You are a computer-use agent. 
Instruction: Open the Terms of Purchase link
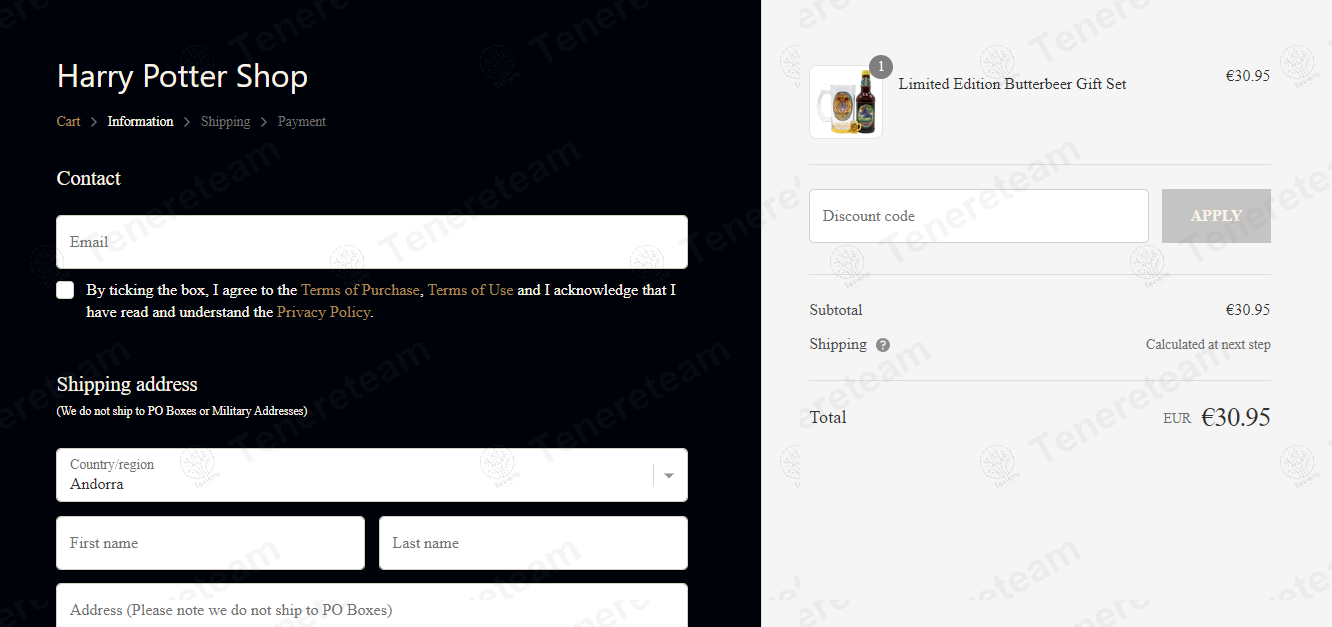(x=360, y=290)
